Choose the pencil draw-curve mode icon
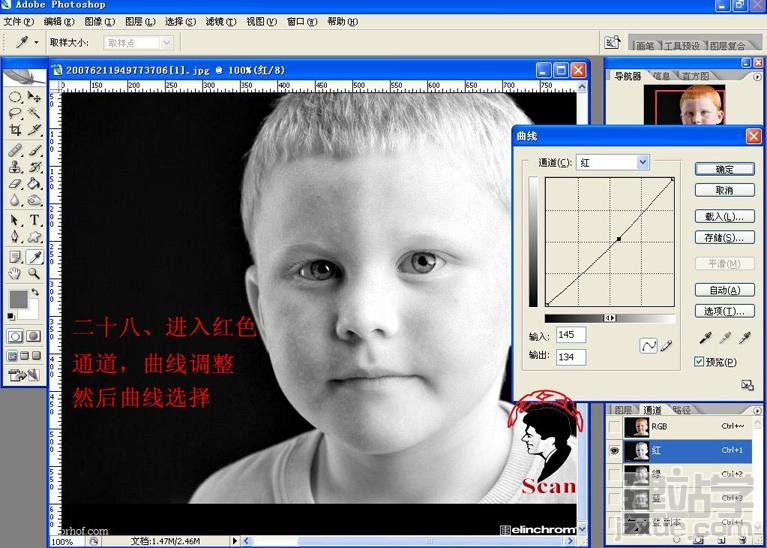The width and height of the screenshot is (767, 548). 666,346
